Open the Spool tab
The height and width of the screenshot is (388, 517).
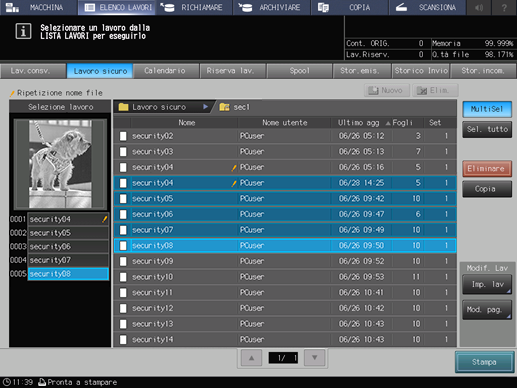(x=299, y=71)
